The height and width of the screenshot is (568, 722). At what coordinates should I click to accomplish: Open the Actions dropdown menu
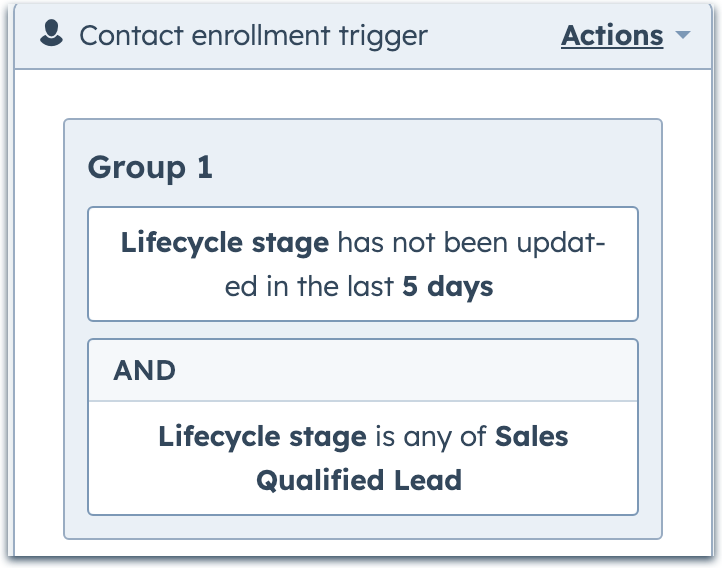click(612, 36)
